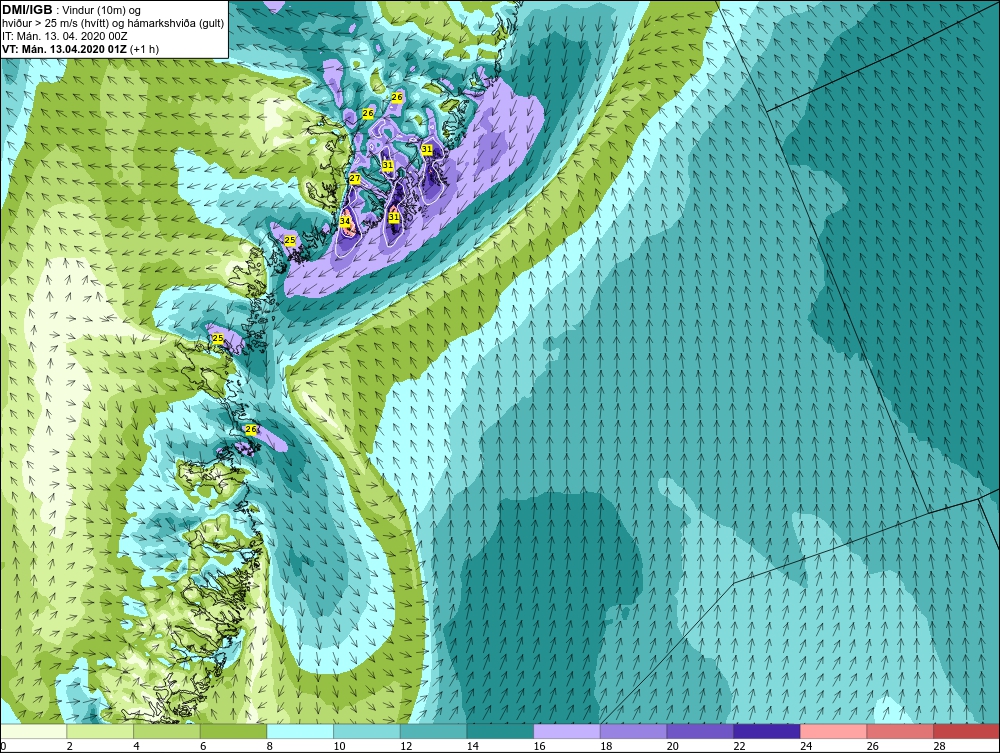Click the legend scale number '2'

(x=70, y=746)
